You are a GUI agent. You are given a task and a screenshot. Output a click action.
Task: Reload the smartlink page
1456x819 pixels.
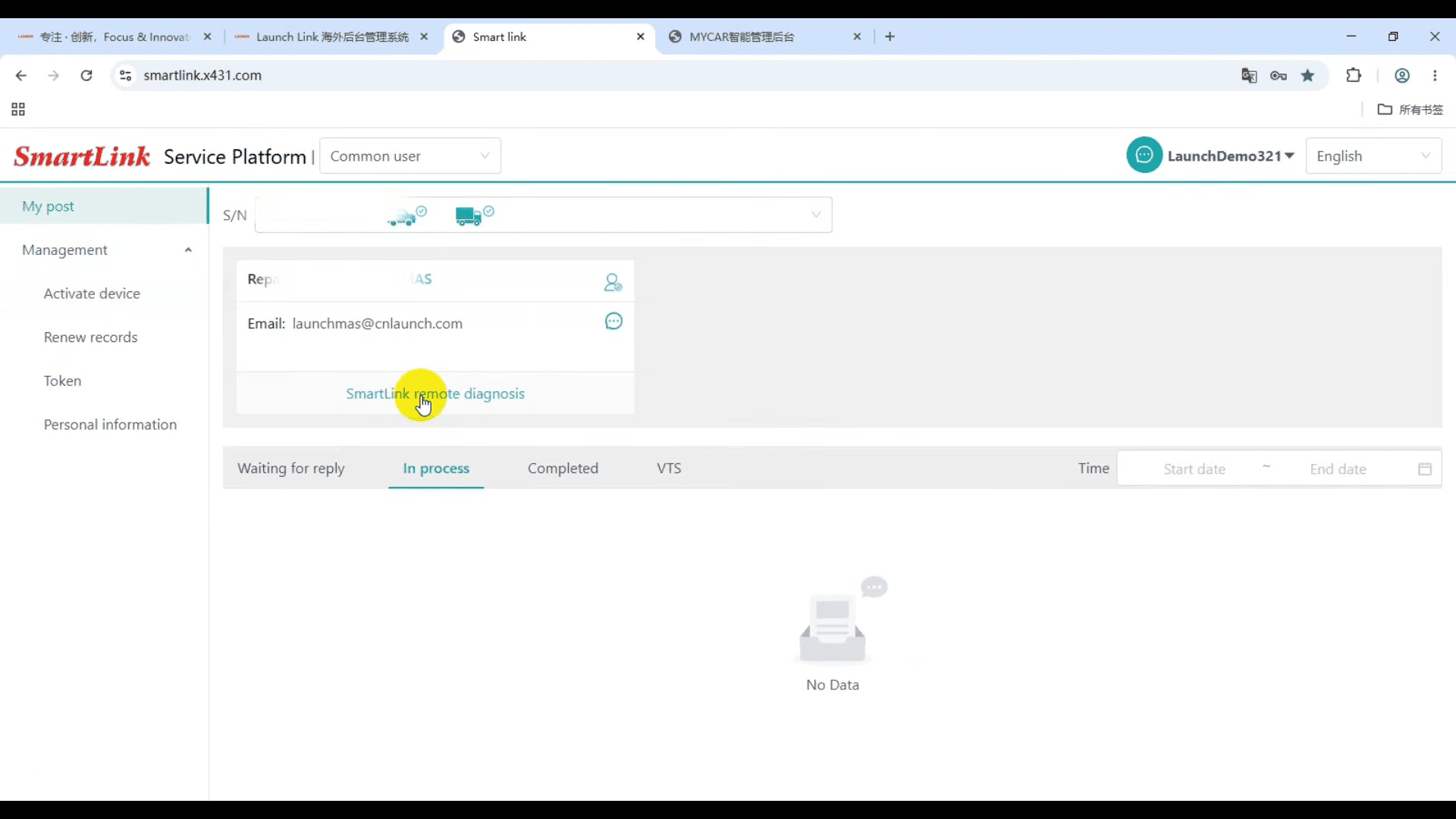(x=86, y=75)
